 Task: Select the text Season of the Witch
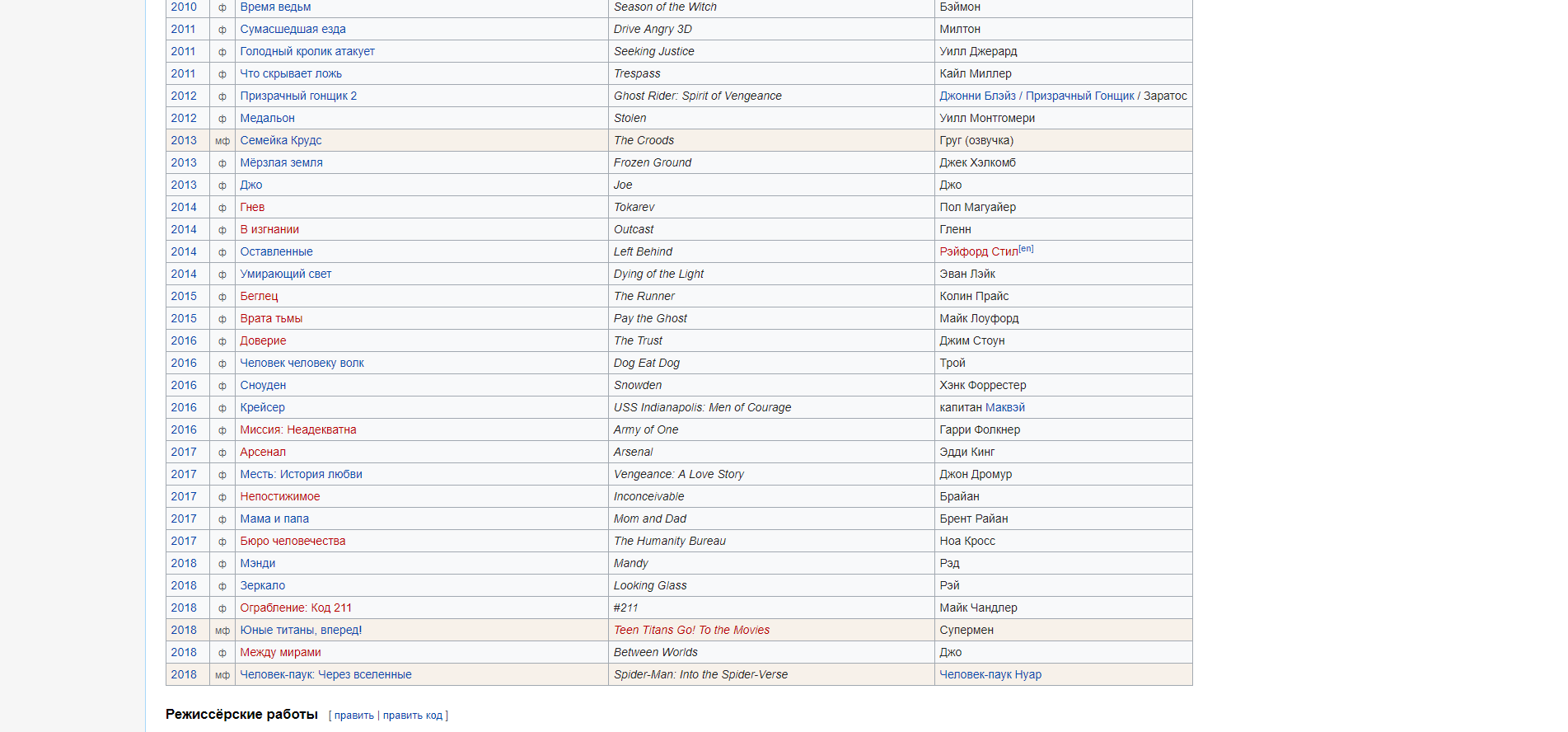pyautogui.click(x=665, y=7)
